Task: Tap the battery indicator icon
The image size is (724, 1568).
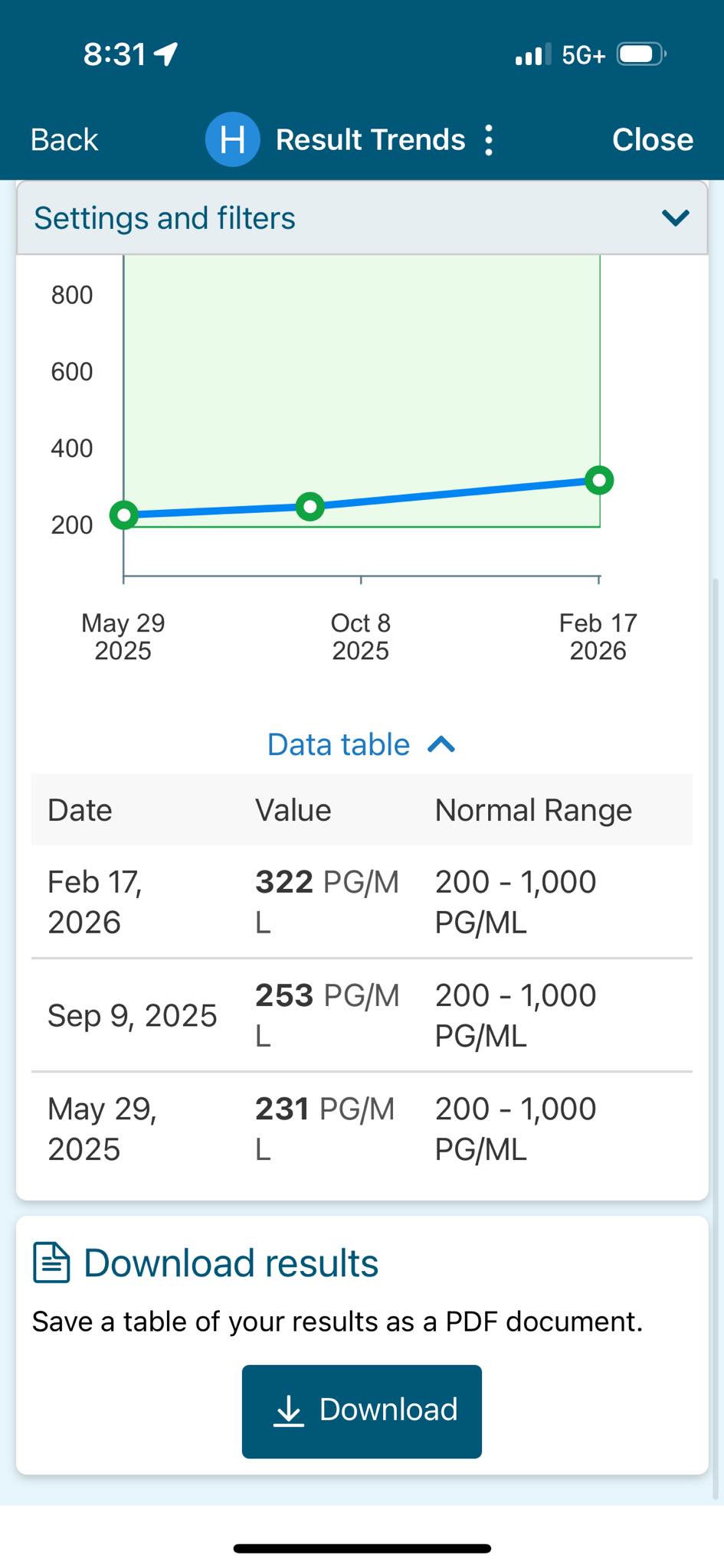Action: tap(642, 54)
